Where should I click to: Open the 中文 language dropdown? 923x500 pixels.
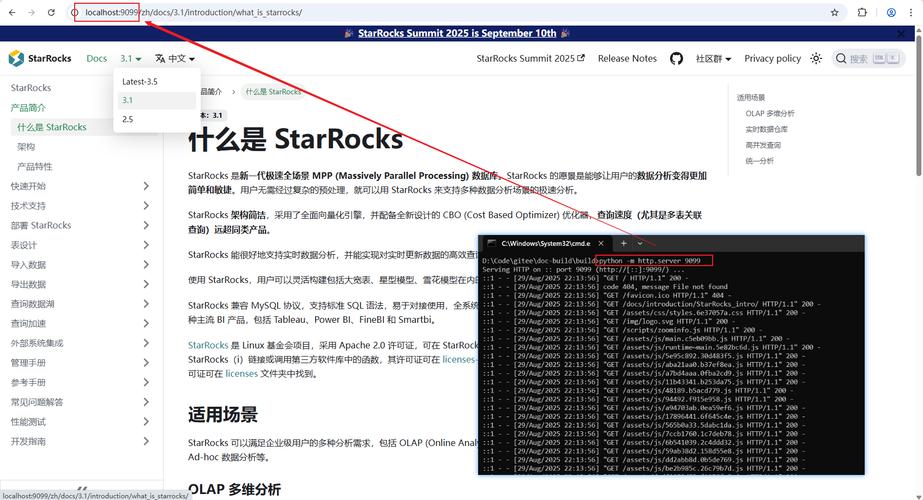(175, 58)
